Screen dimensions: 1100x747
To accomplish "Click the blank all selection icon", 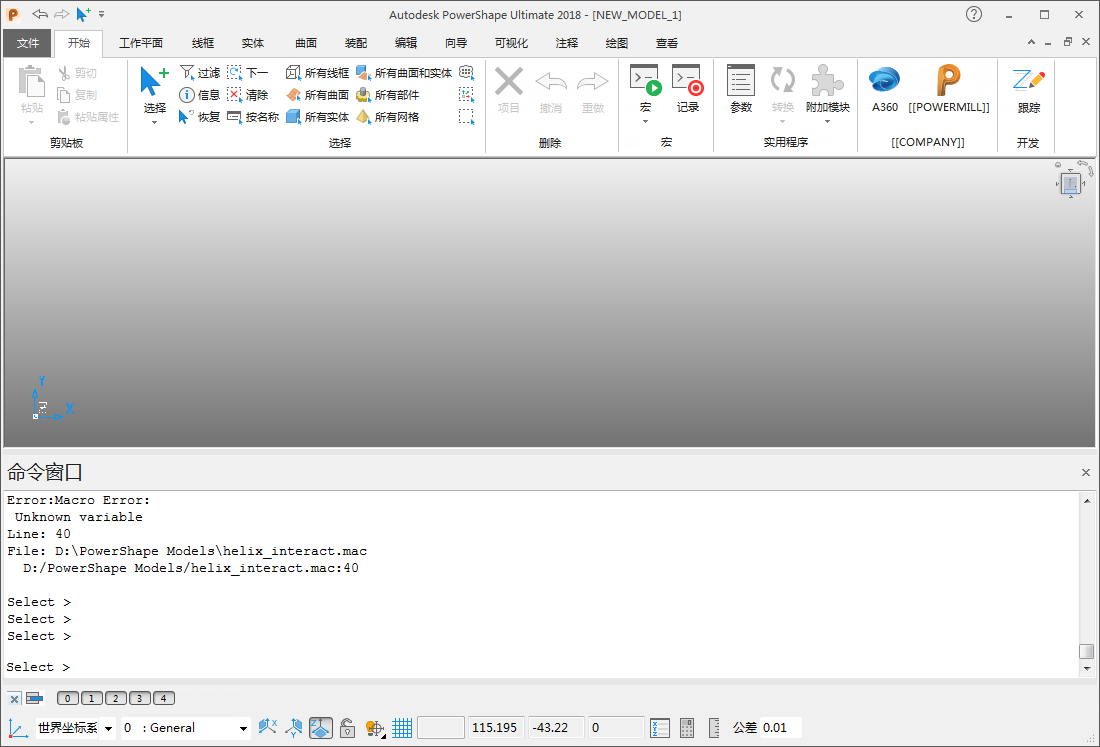I will point(467,72).
